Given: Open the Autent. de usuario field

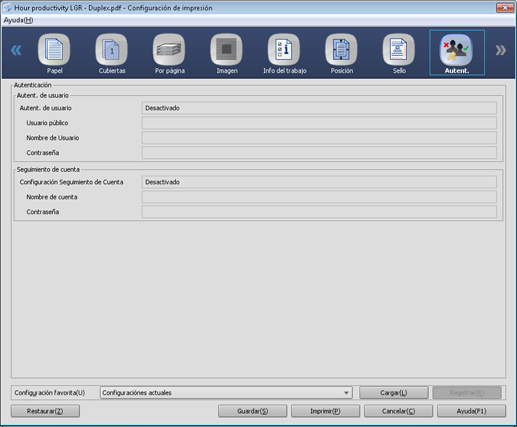Looking at the screenshot, I should [x=319, y=108].
